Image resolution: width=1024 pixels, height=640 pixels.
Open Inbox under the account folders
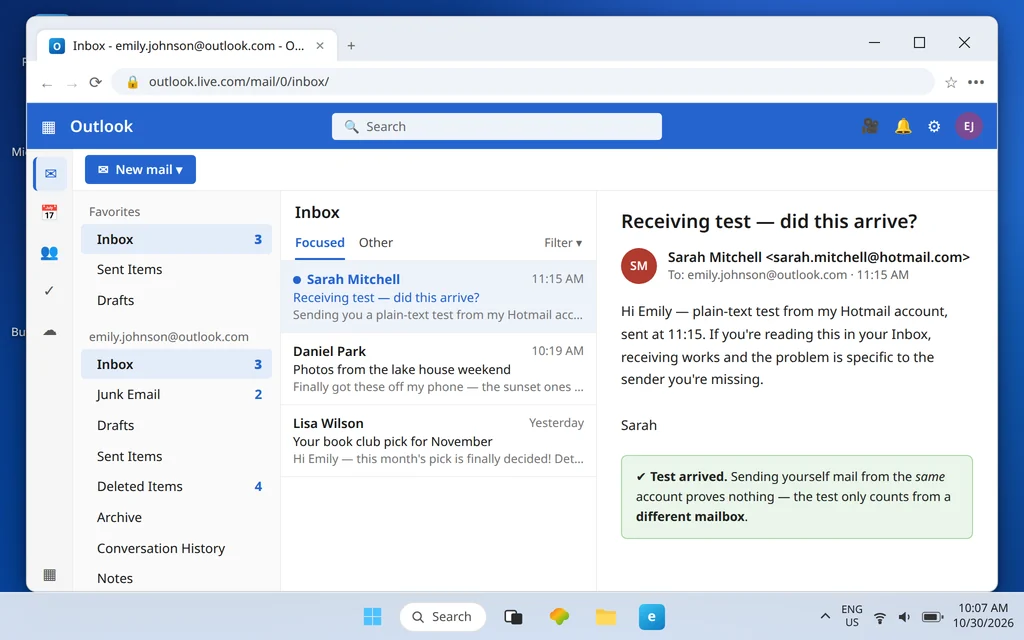(x=176, y=364)
